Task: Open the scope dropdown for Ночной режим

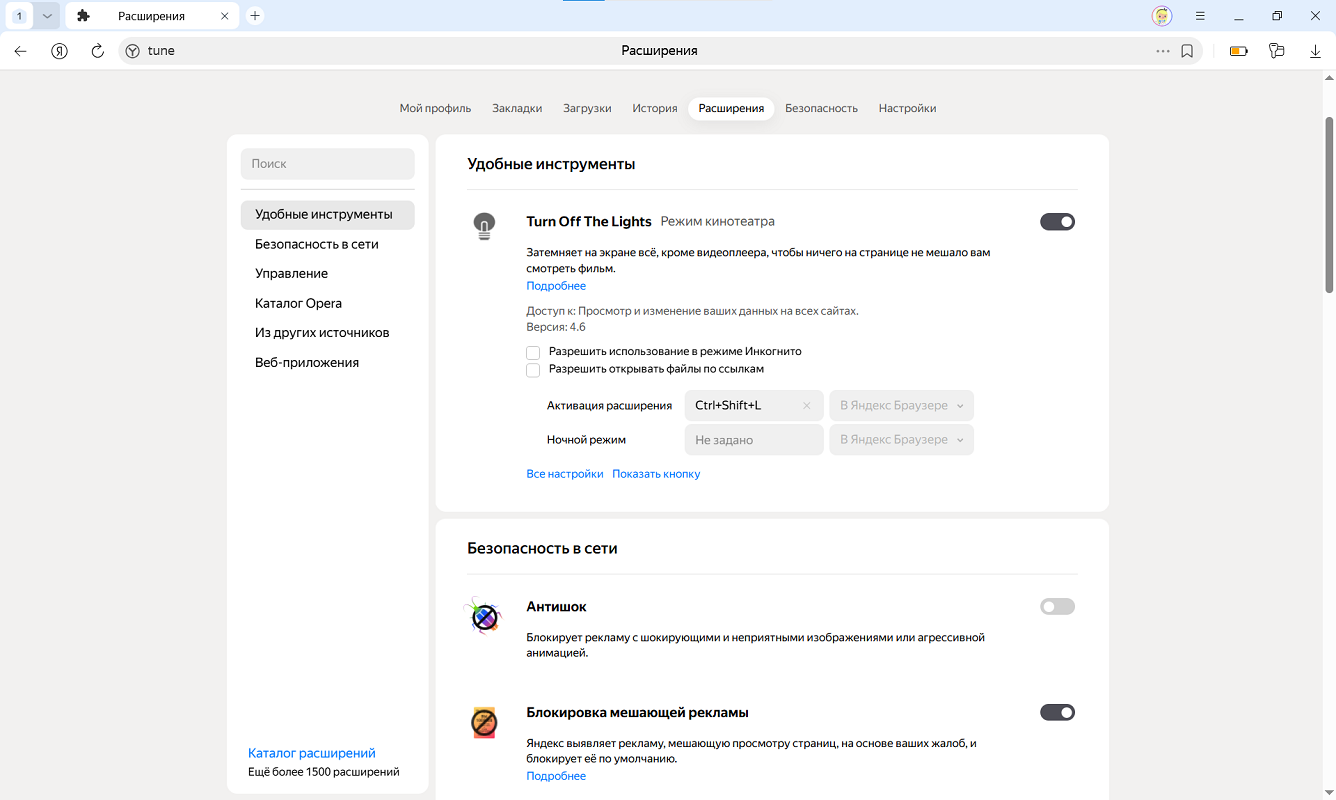Action: pos(901,440)
